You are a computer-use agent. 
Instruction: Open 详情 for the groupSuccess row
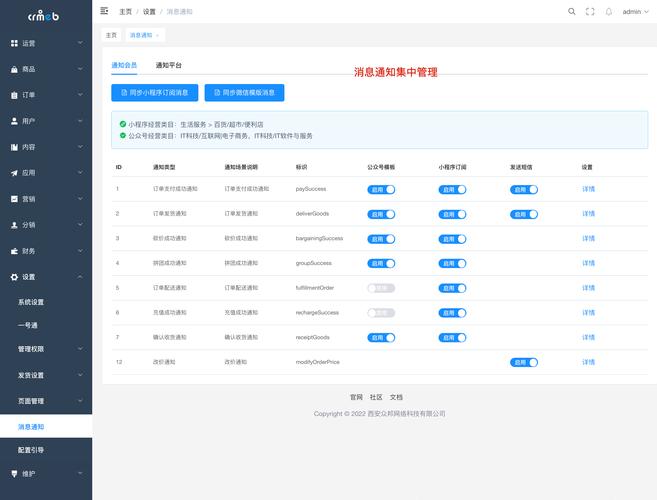coord(588,263)
